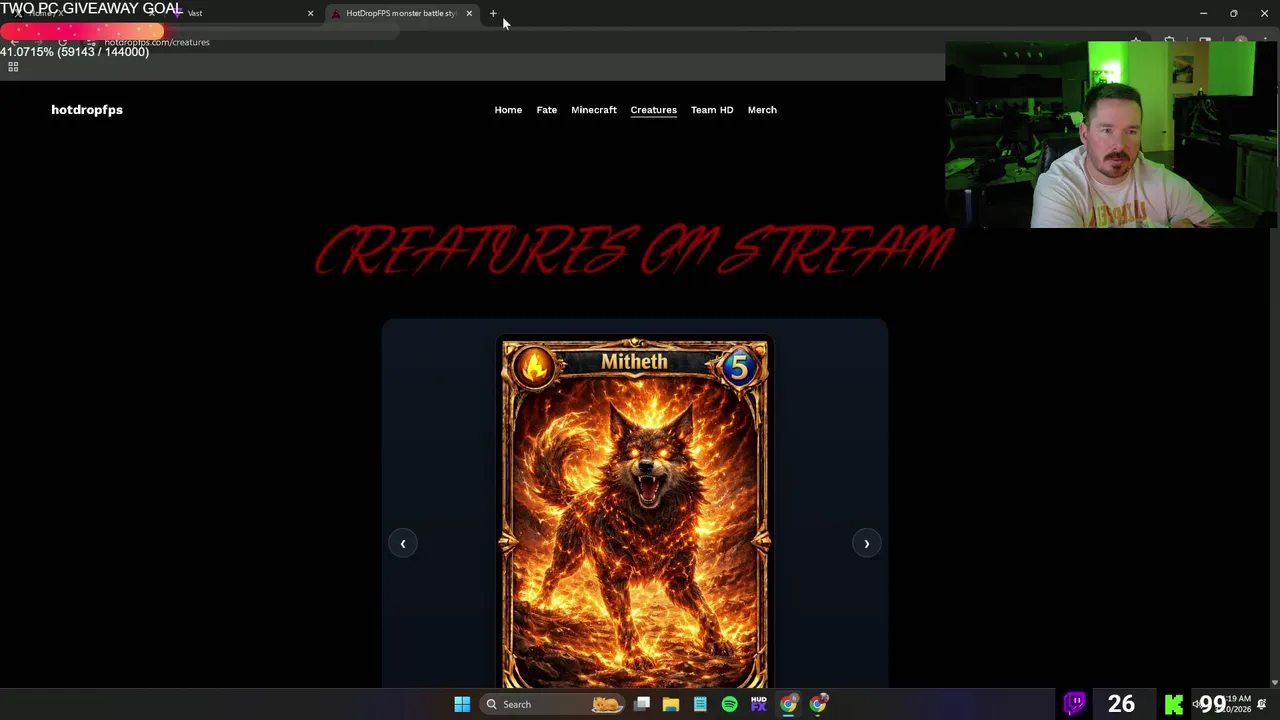This screenshot has height=720, width=1280.
Task: Close the Vast browser tab
Action: click(310, 13)
